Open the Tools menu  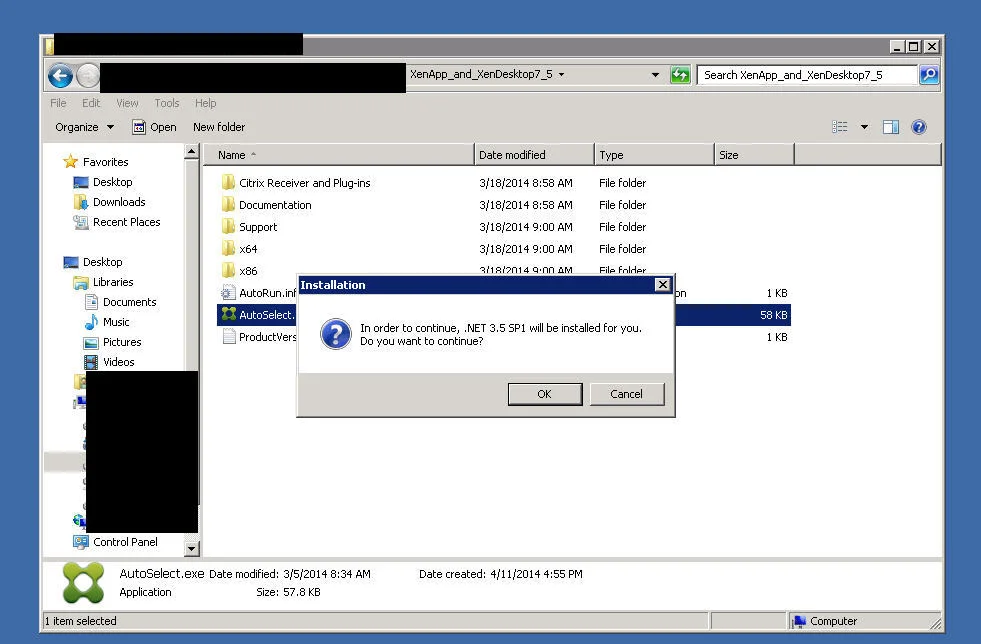coord(167,103)
